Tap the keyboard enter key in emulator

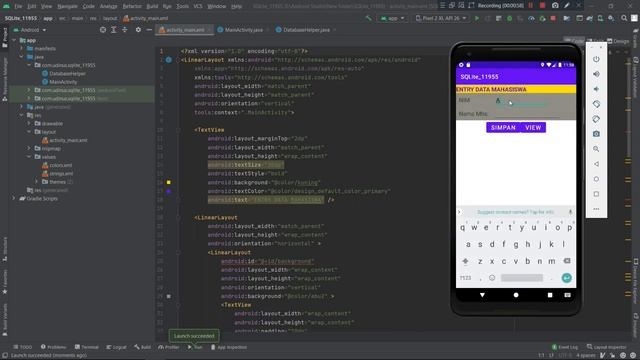click(567, 278)
